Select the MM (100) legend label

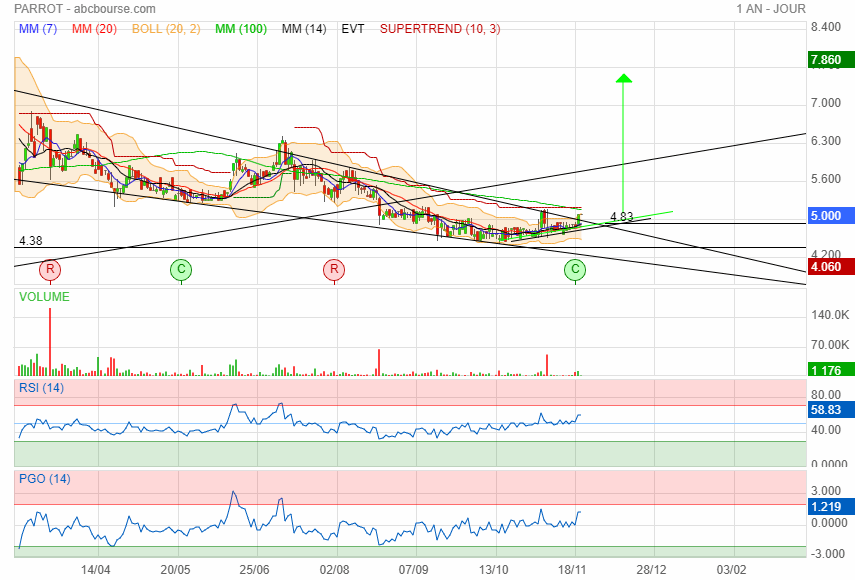(x=241, y=29)
